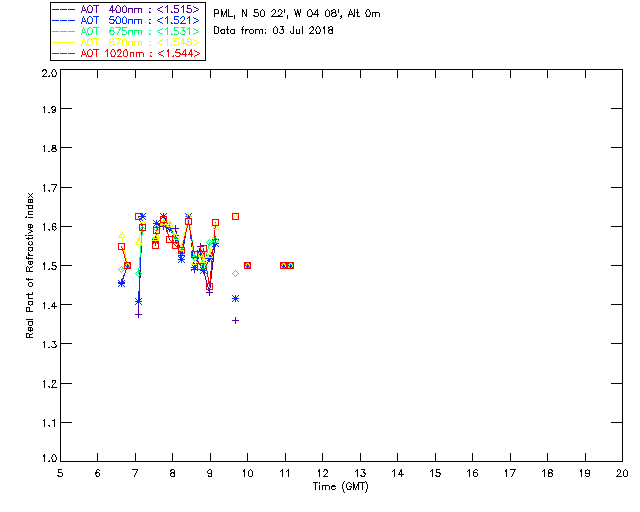640x512 pixels.
Task: Click the AOT 500nm legend entry
Action: pos(126,20)
